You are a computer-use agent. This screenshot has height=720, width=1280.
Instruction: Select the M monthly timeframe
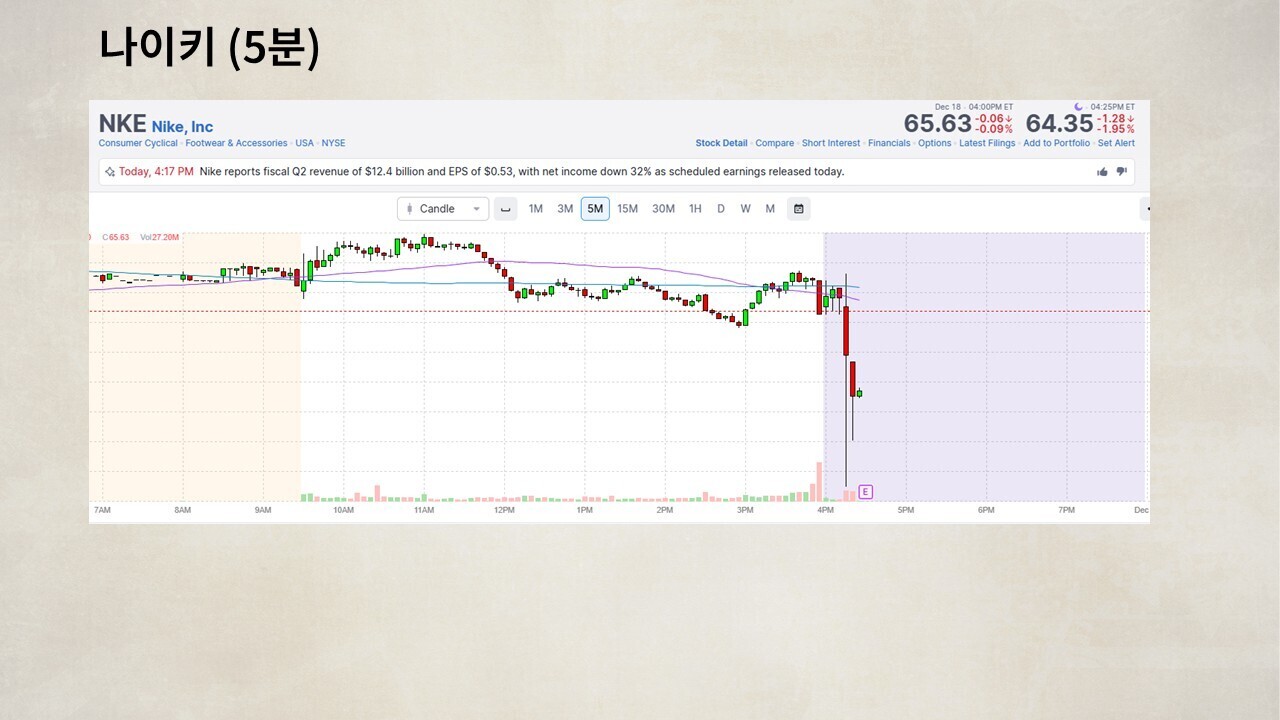[x=770, y=209]
